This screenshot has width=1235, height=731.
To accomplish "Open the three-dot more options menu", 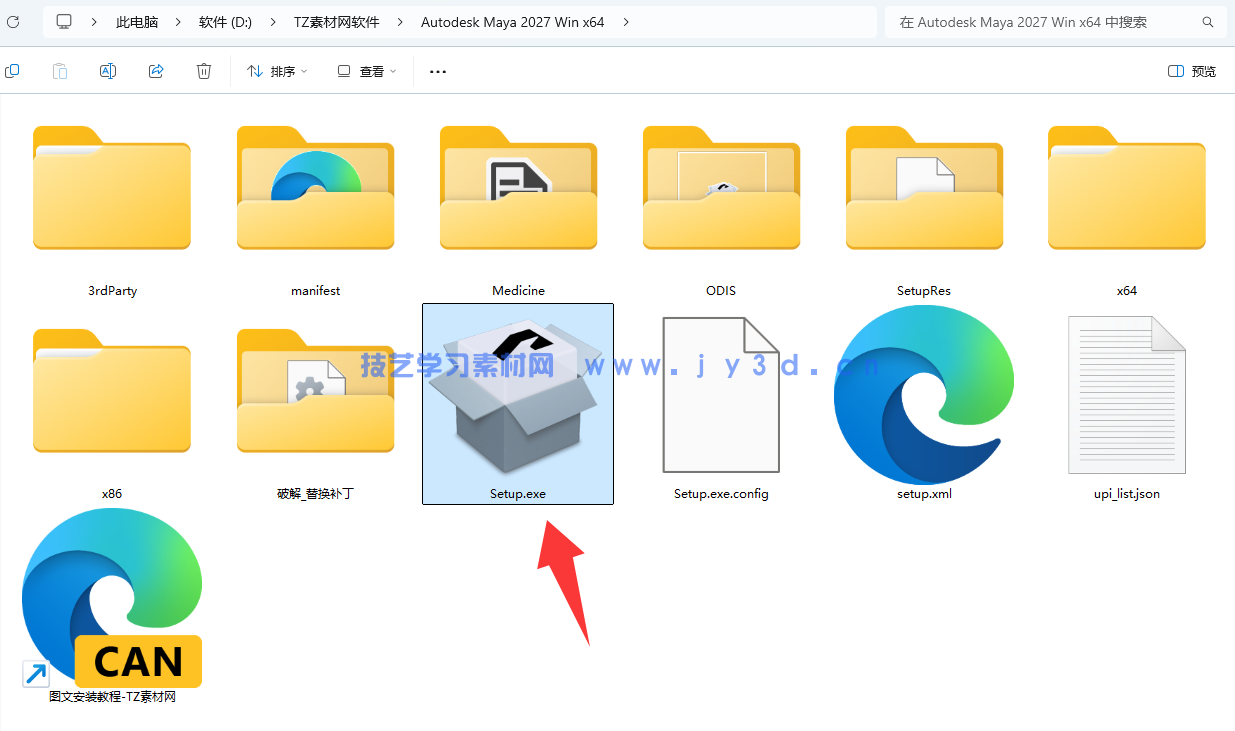I will point(437,71).
